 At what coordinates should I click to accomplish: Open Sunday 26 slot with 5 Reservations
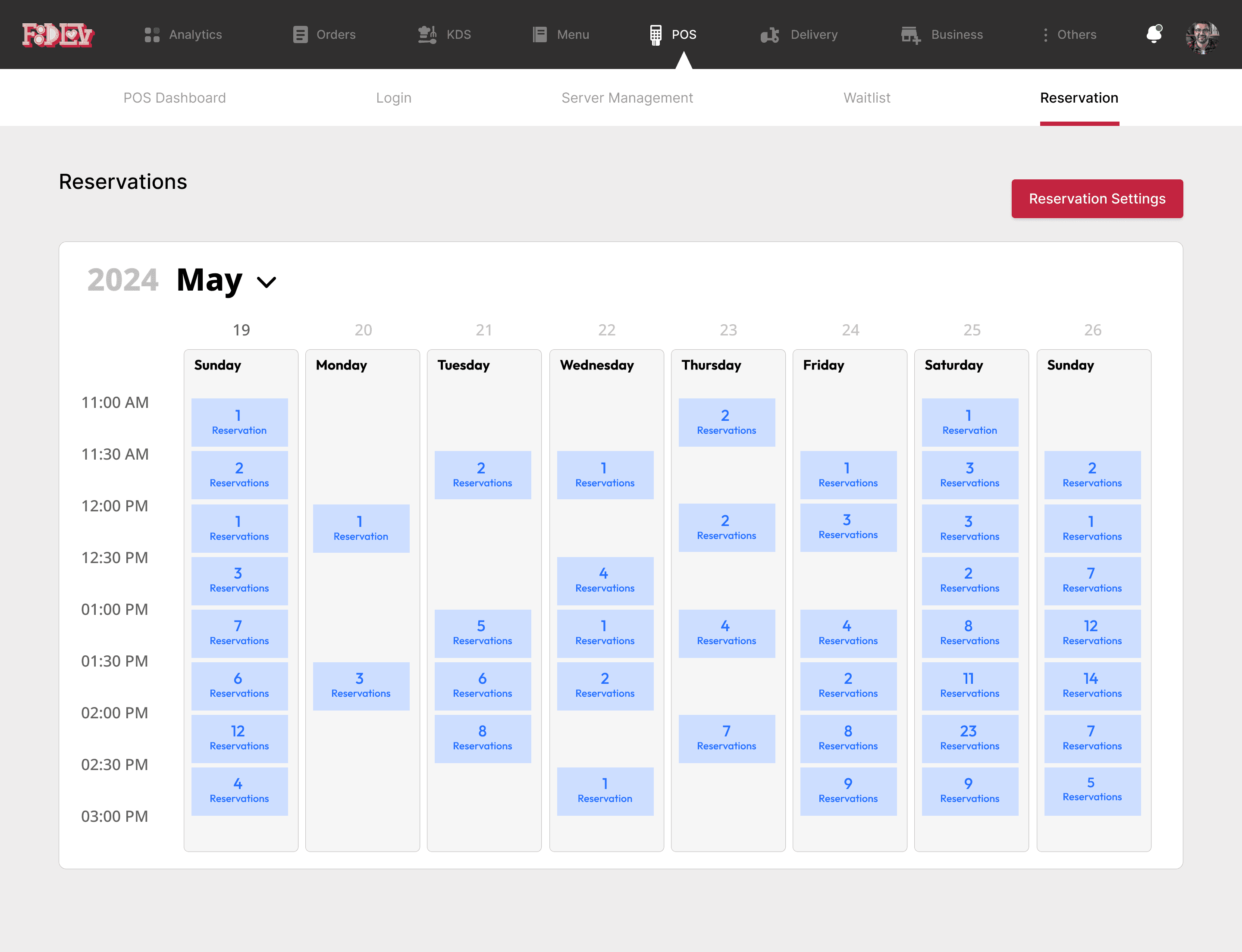[x=1092, y=791]
